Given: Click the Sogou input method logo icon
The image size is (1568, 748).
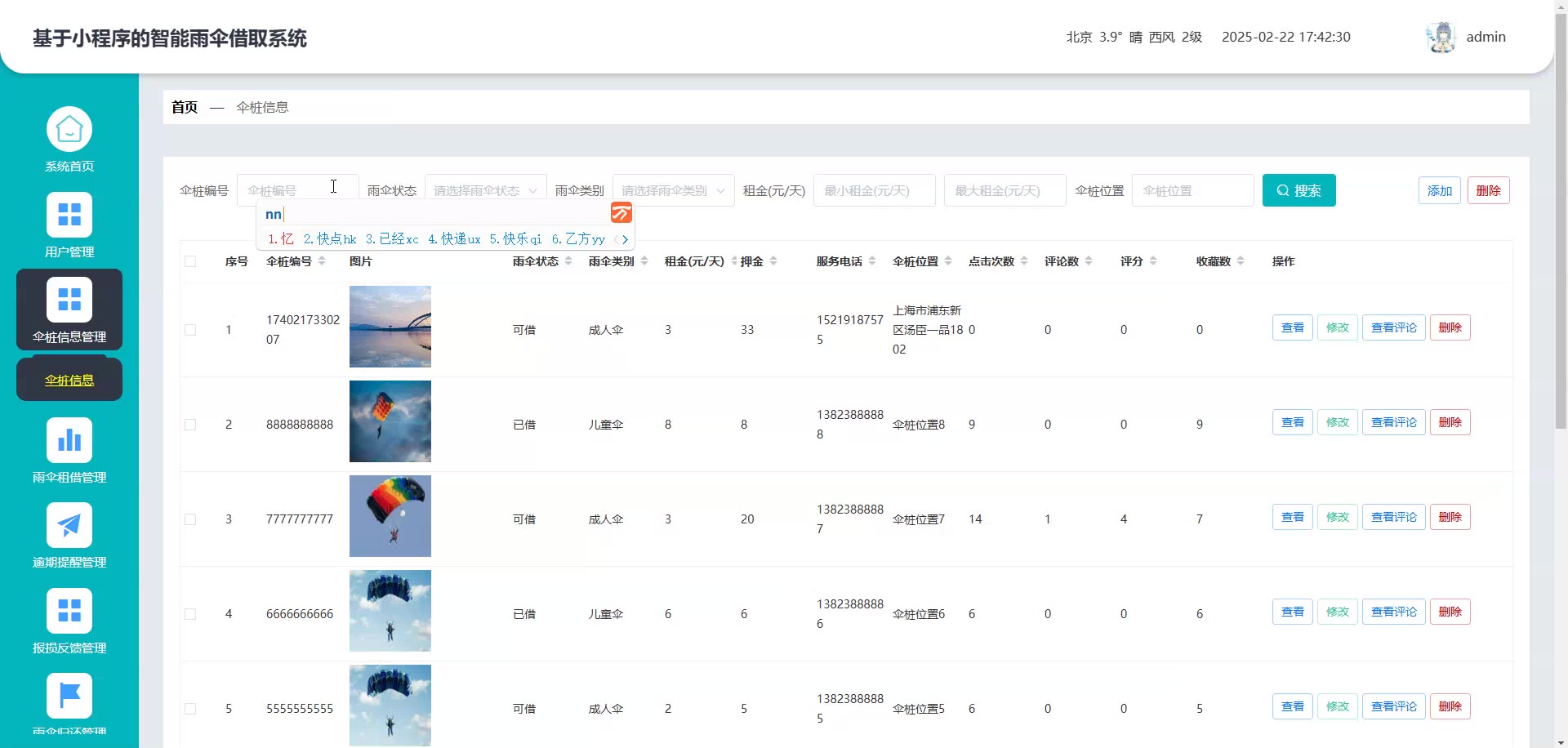Looking at the screenshot, I should coord(621,213).
